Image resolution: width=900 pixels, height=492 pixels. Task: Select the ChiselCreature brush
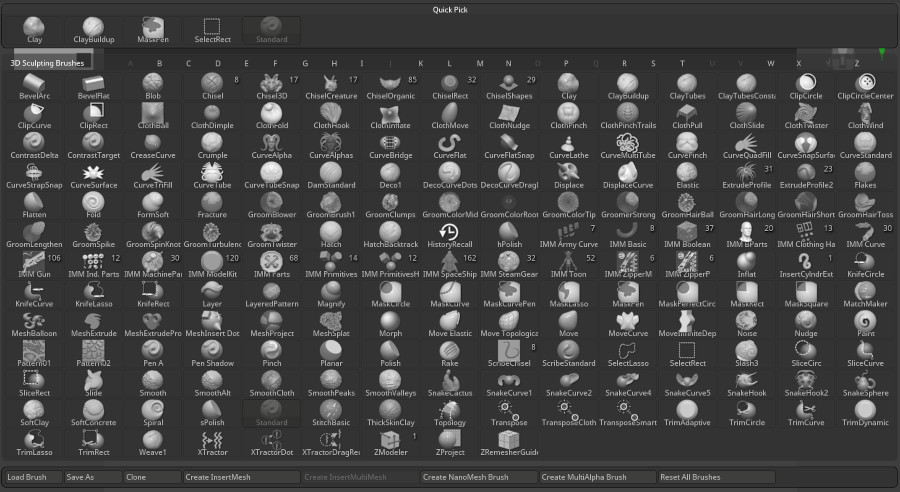[x=331, y=87]
